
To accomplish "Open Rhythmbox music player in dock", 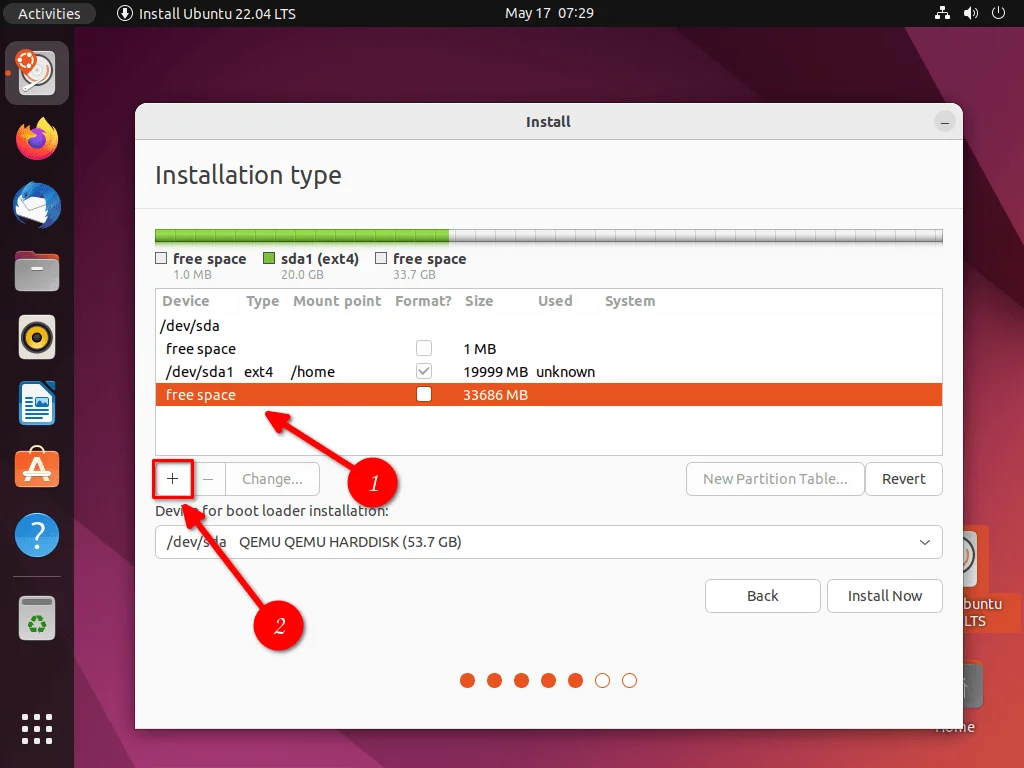I will pos(37,338).
